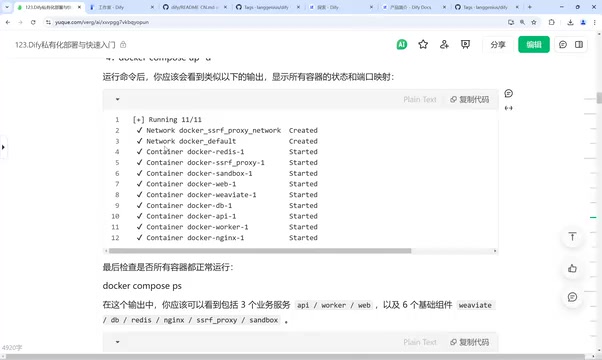
Task: Switch to the dify/README_CN.md tab
Action: tap(194, 7)
